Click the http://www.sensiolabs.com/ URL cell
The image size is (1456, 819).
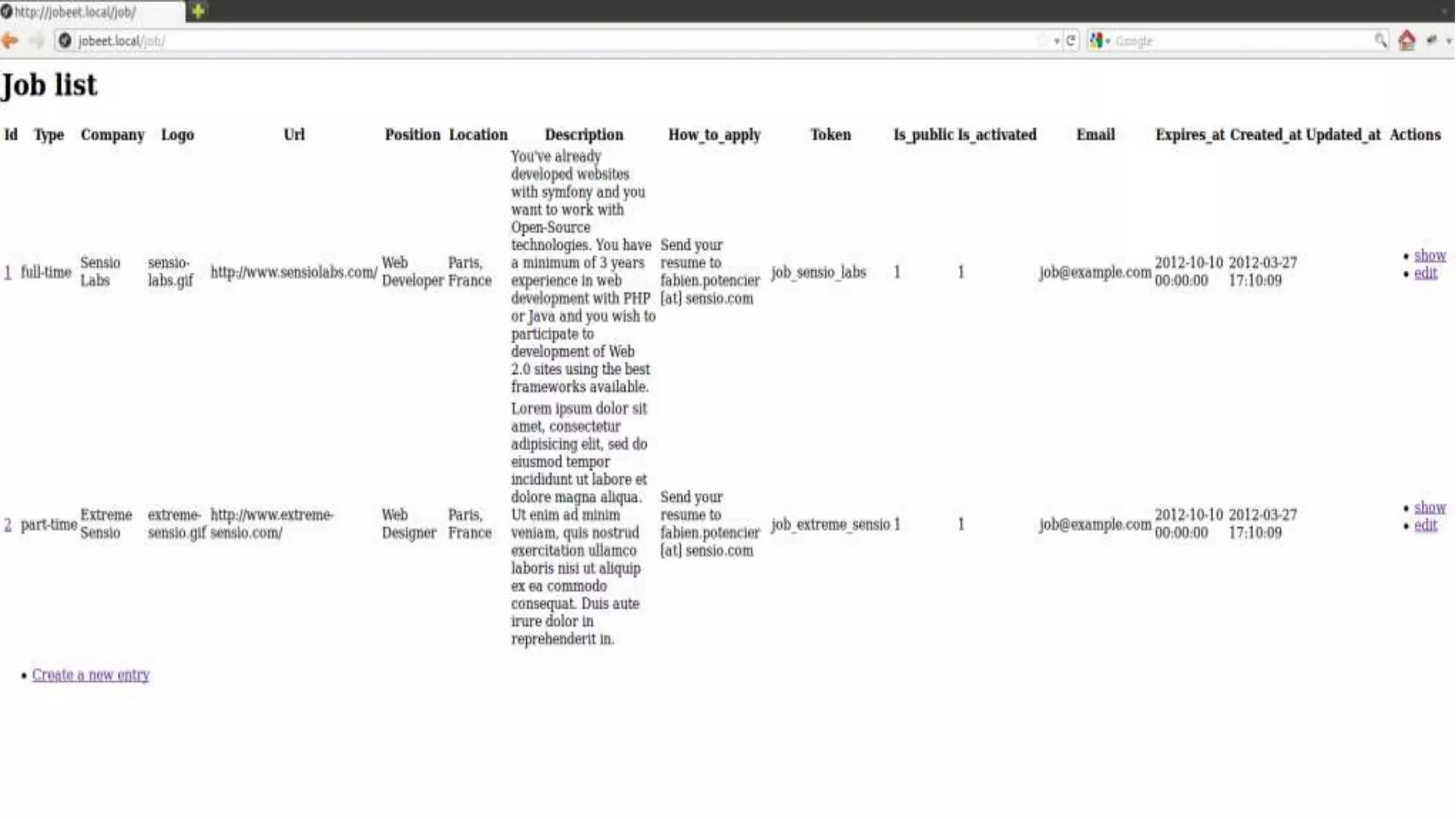294,272
